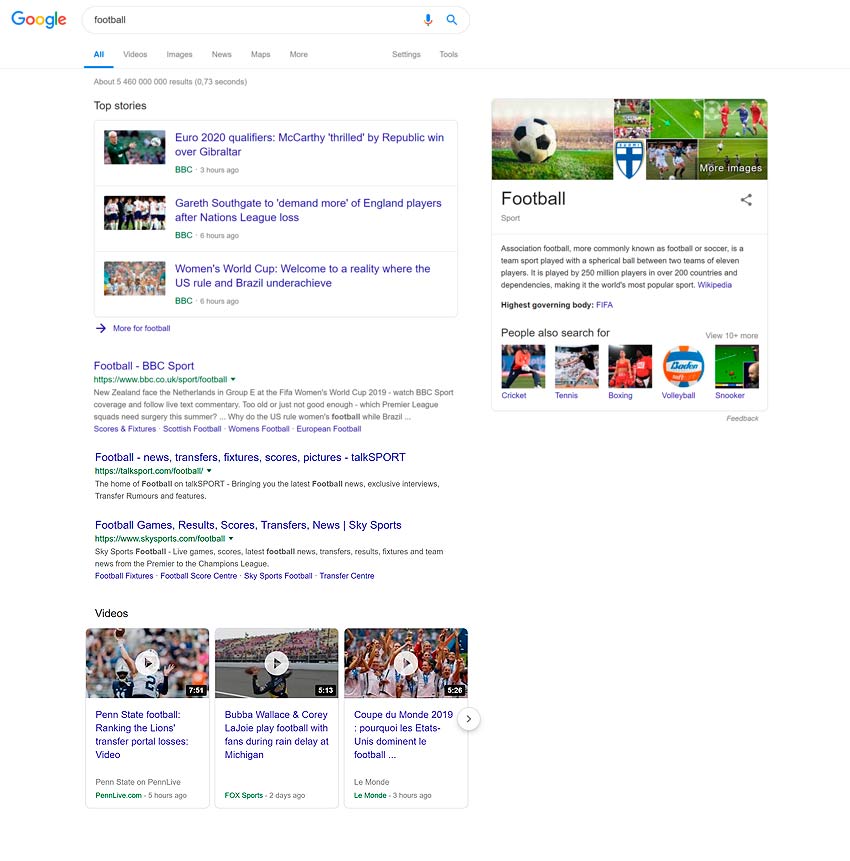Click the Finland crest shield image

tap(629, 159)
